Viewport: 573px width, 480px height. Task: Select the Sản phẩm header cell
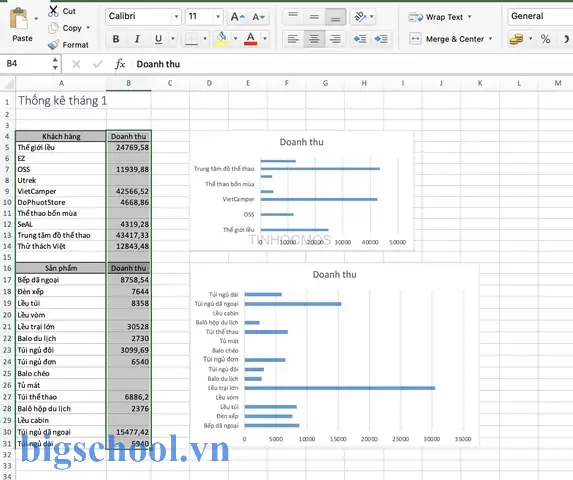61,268
